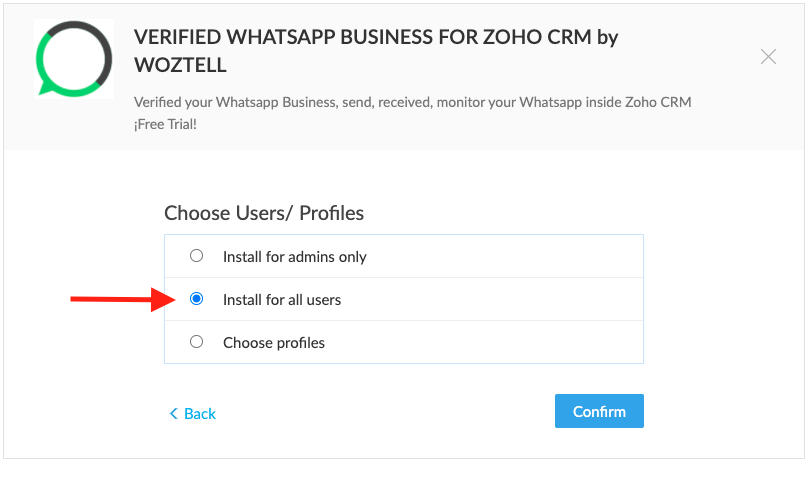Click the 'Choose Users/ Profiles' heading
The image size is (811, 477).
click(x=264, y=213)
